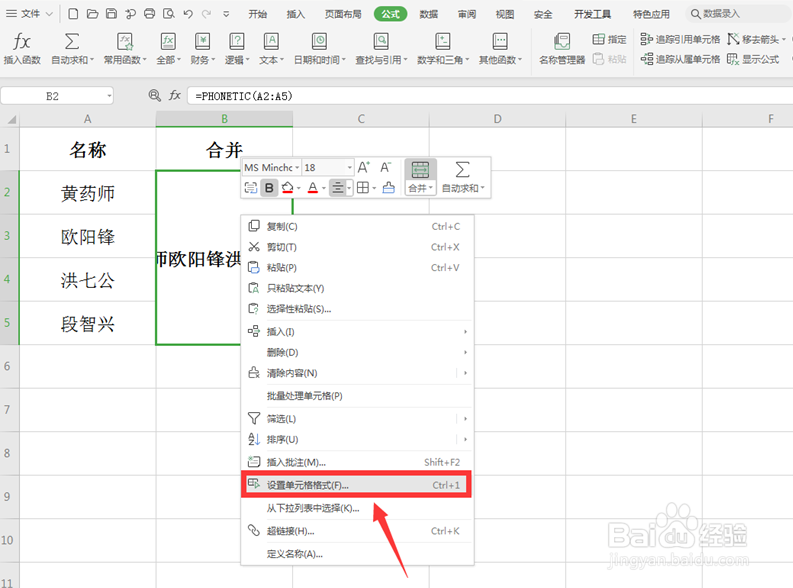Switch to the Start (开始) ribbon tab

[257, 14]
